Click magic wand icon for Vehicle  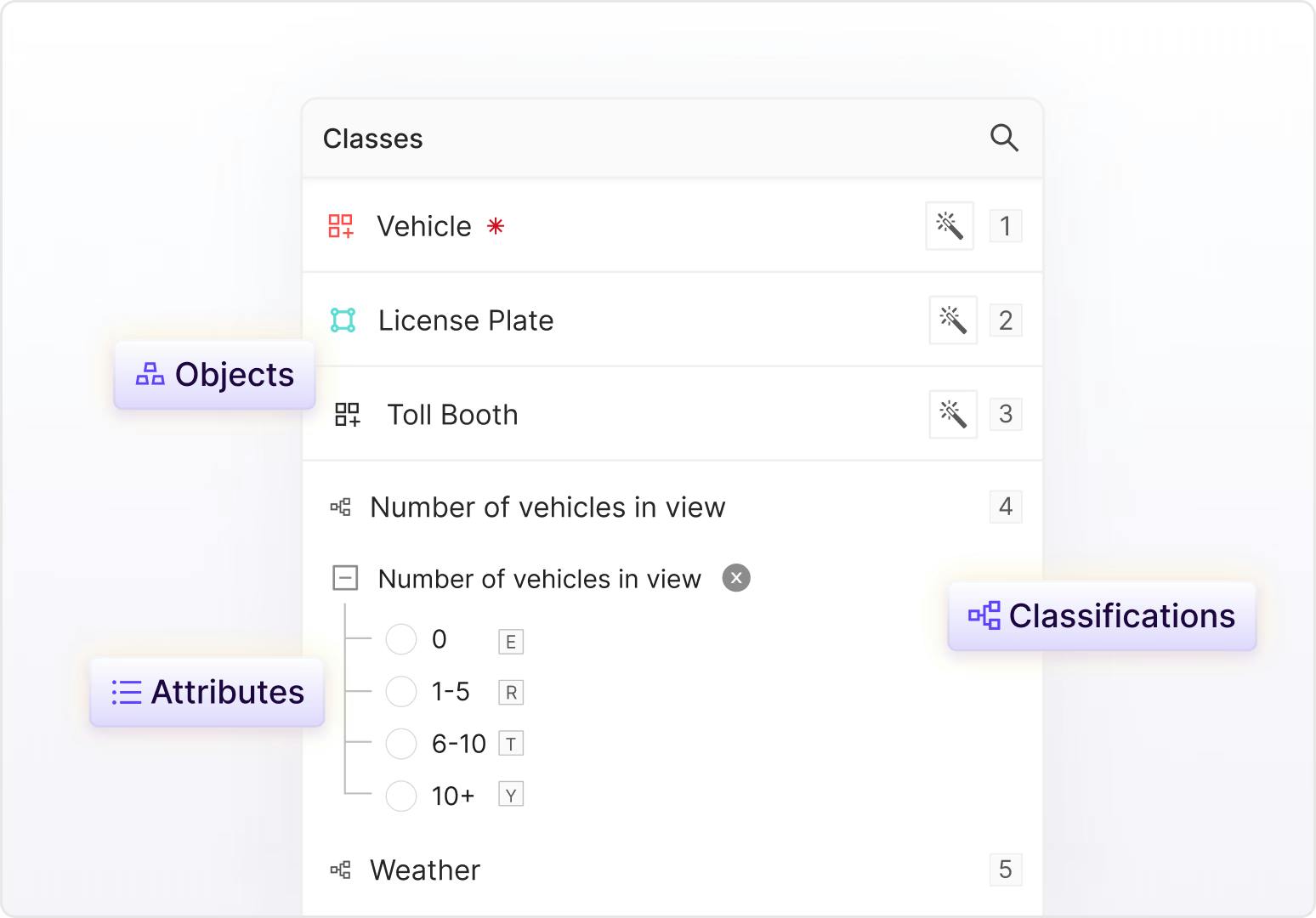[x=950, y=226]
